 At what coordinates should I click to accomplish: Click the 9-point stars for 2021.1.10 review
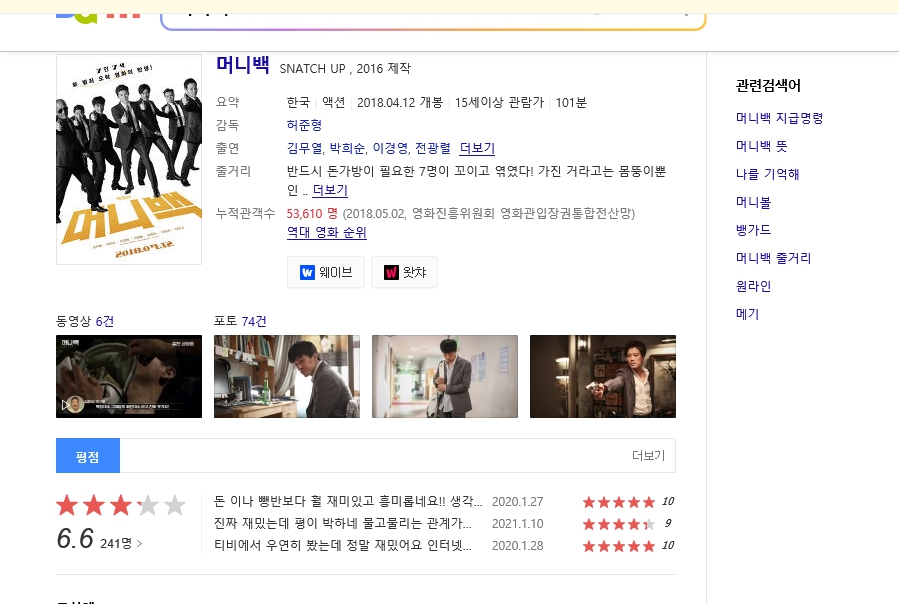click(x=619, y=524)
